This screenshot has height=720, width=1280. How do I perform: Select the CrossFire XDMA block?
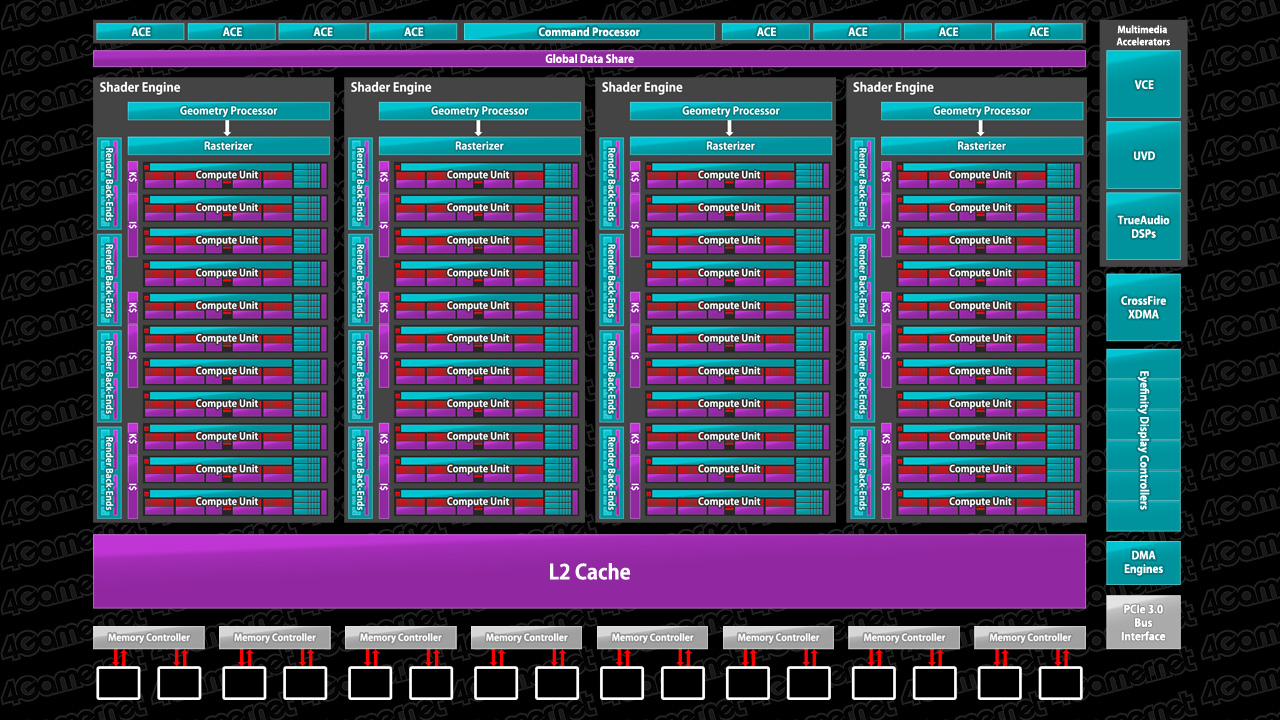pos(1143,307)
